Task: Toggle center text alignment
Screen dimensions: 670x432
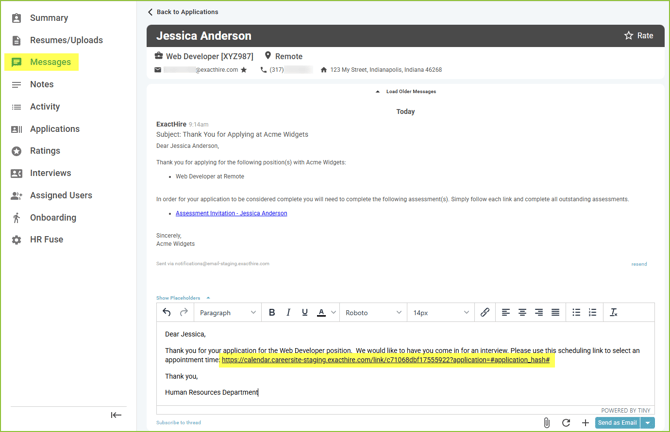Action: click(522, 313)
